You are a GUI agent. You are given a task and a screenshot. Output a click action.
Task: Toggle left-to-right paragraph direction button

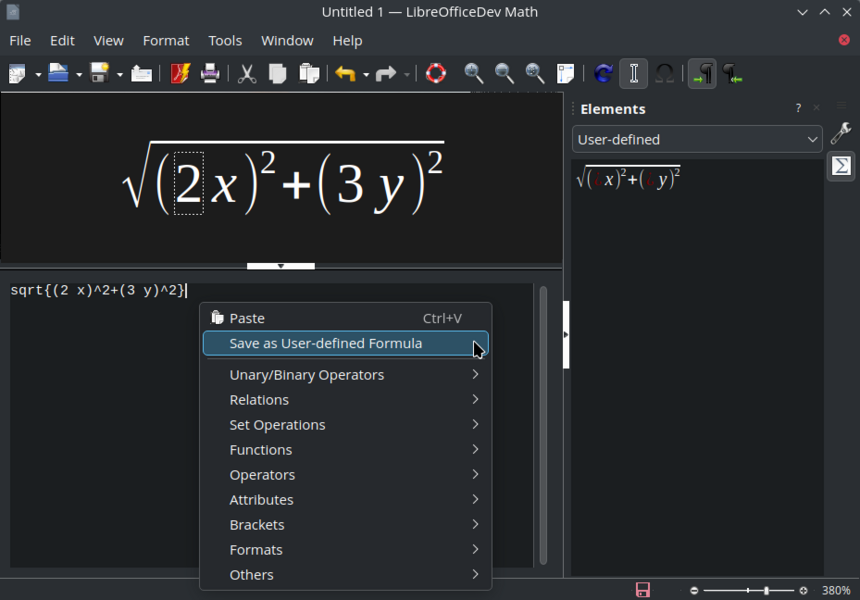(x=703, y=74)
